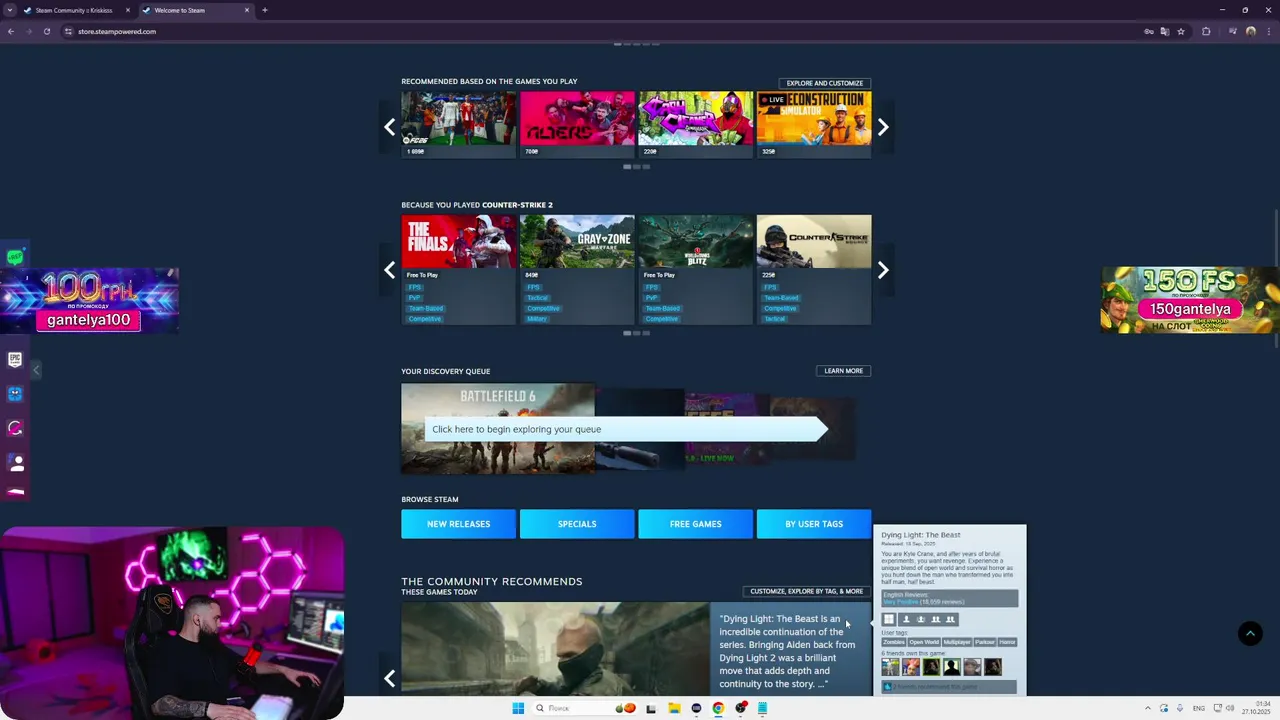Screen dimensions: 1280x720
Task: Click gantelya100 promo banner on left
Action: 89,300
